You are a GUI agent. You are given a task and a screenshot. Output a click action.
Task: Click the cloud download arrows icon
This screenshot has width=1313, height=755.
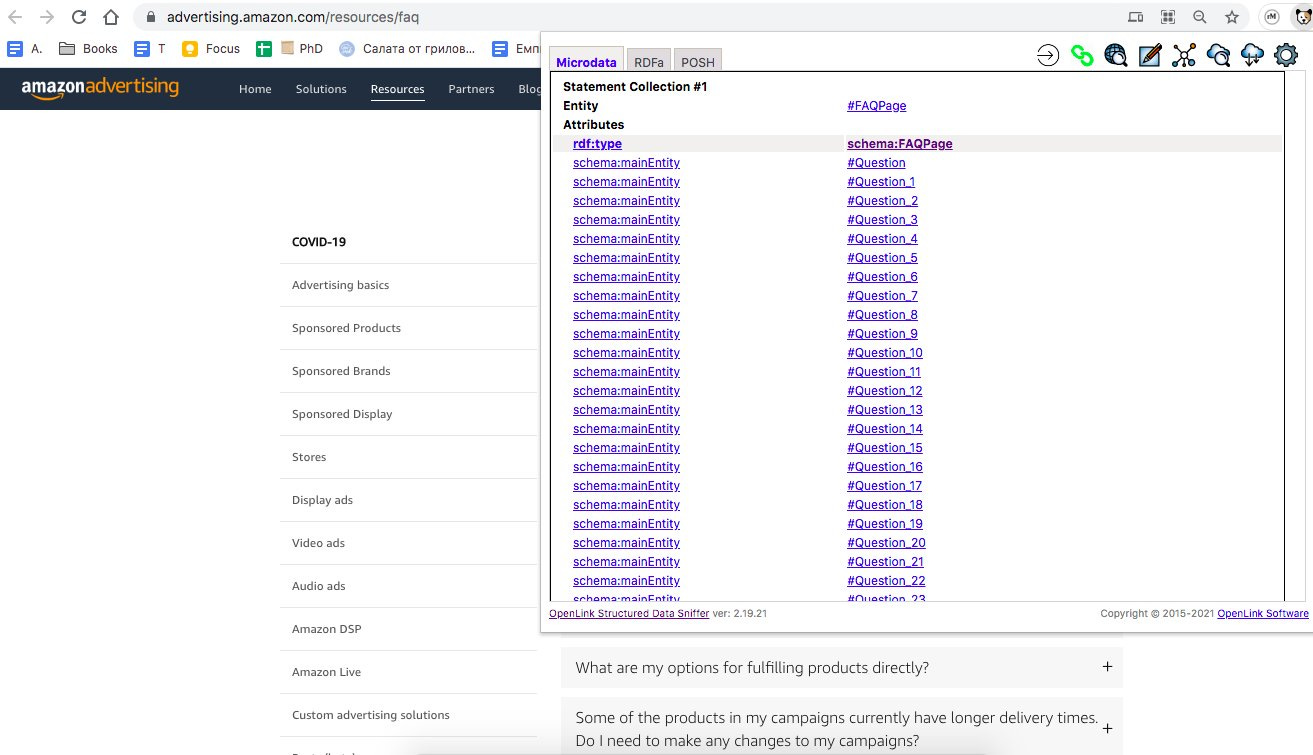pyautogui.click(x=1252, y=56)
